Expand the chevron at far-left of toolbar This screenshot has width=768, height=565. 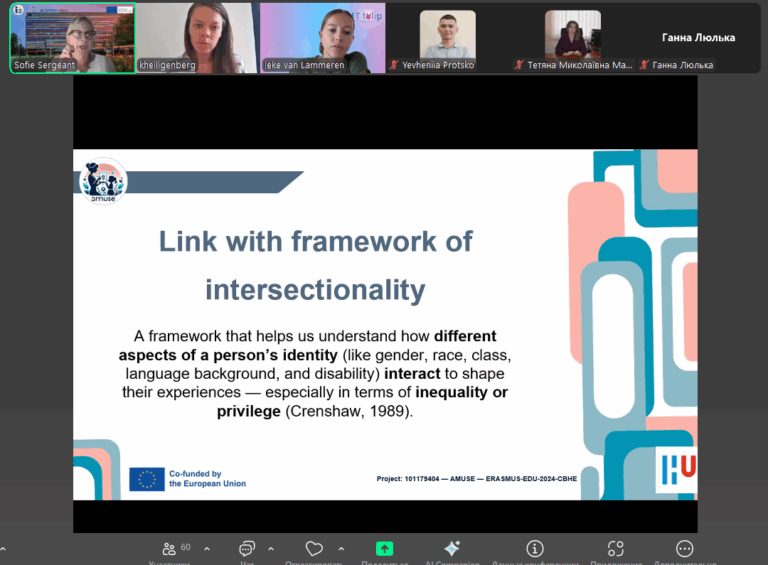(3, 549)
